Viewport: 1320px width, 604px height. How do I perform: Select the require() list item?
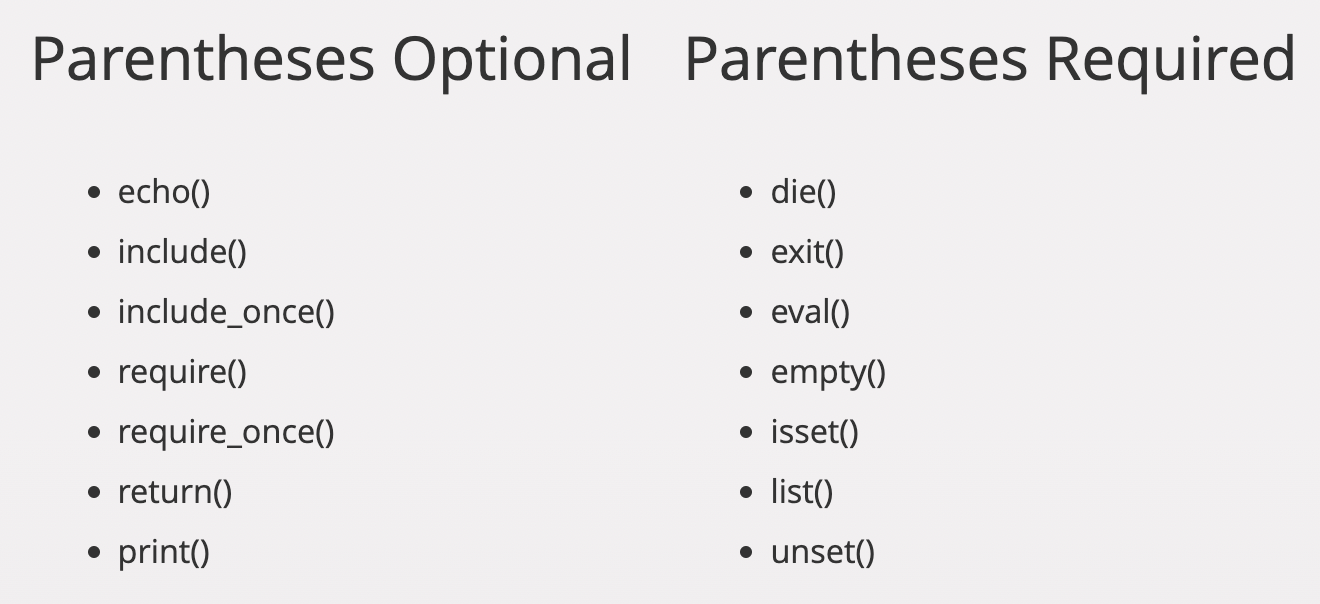tap(182, 372)
